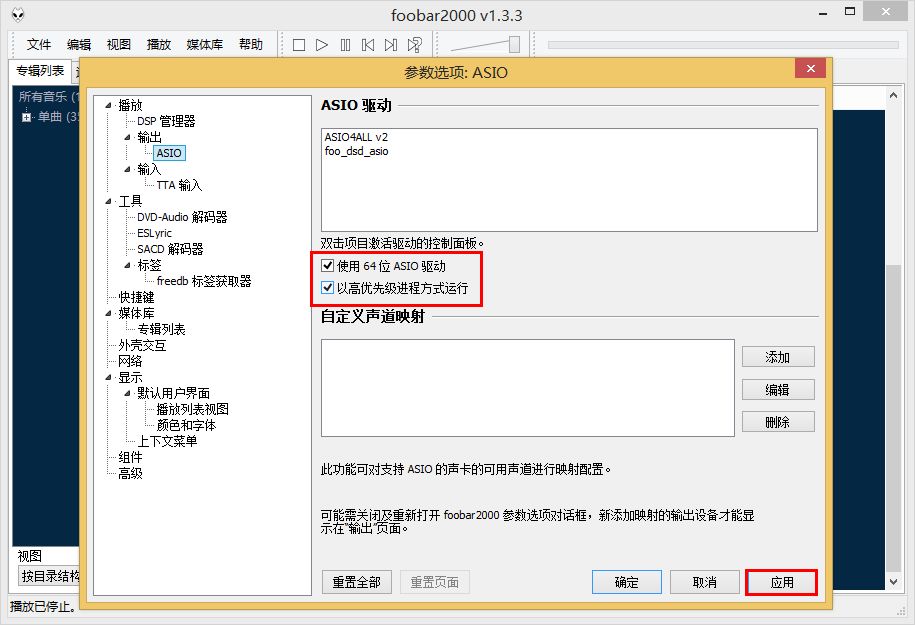Collapse the 输出 tree node
The image size is (915, 625).
point(128,138)
